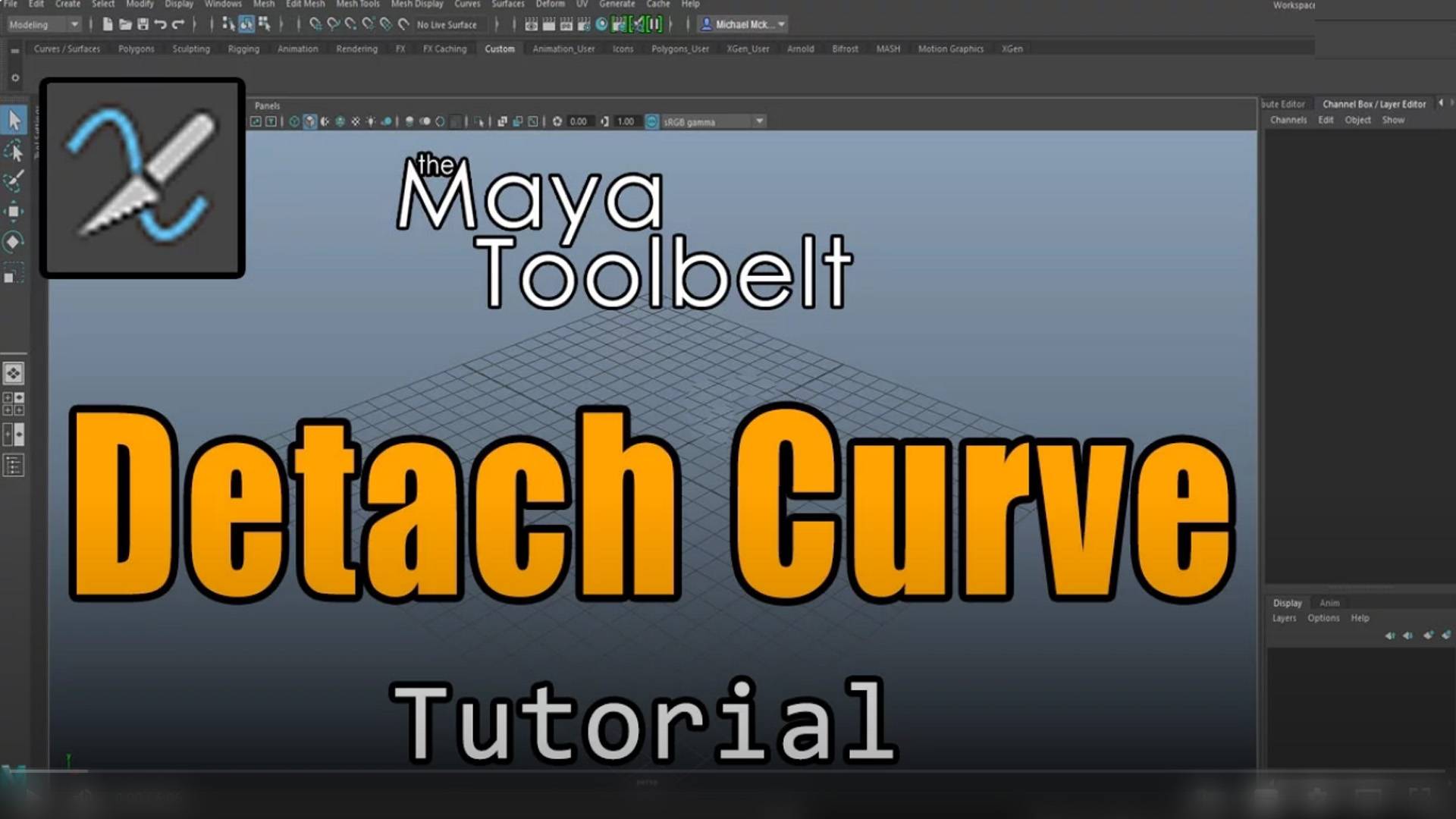Viewport: 1456px width, 819px height.
Task: Click the No Live Surface field
Action: pyautogui.click(x=452, y=24)
